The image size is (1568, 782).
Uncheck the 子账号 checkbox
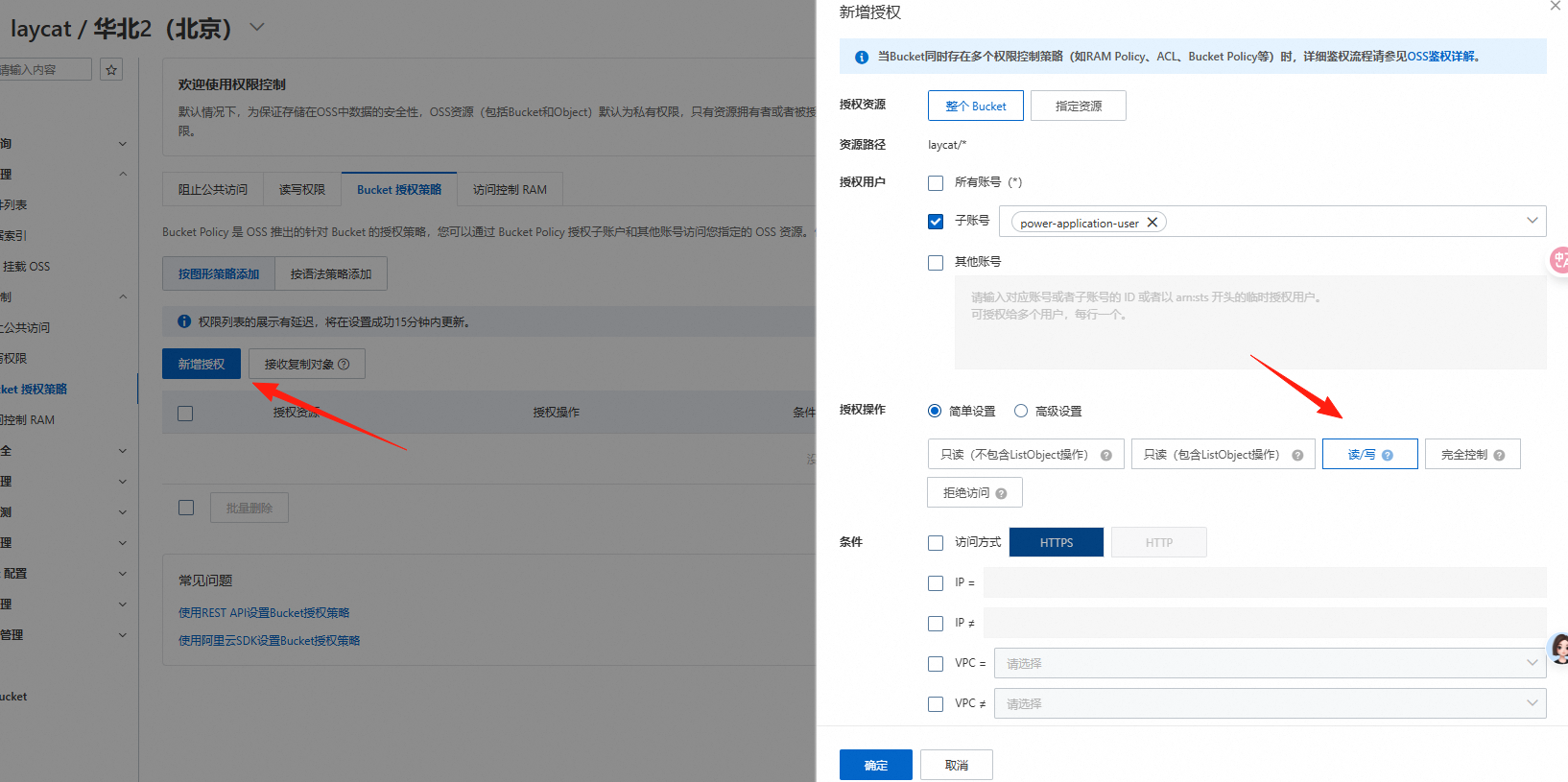[x=936, y=222]
